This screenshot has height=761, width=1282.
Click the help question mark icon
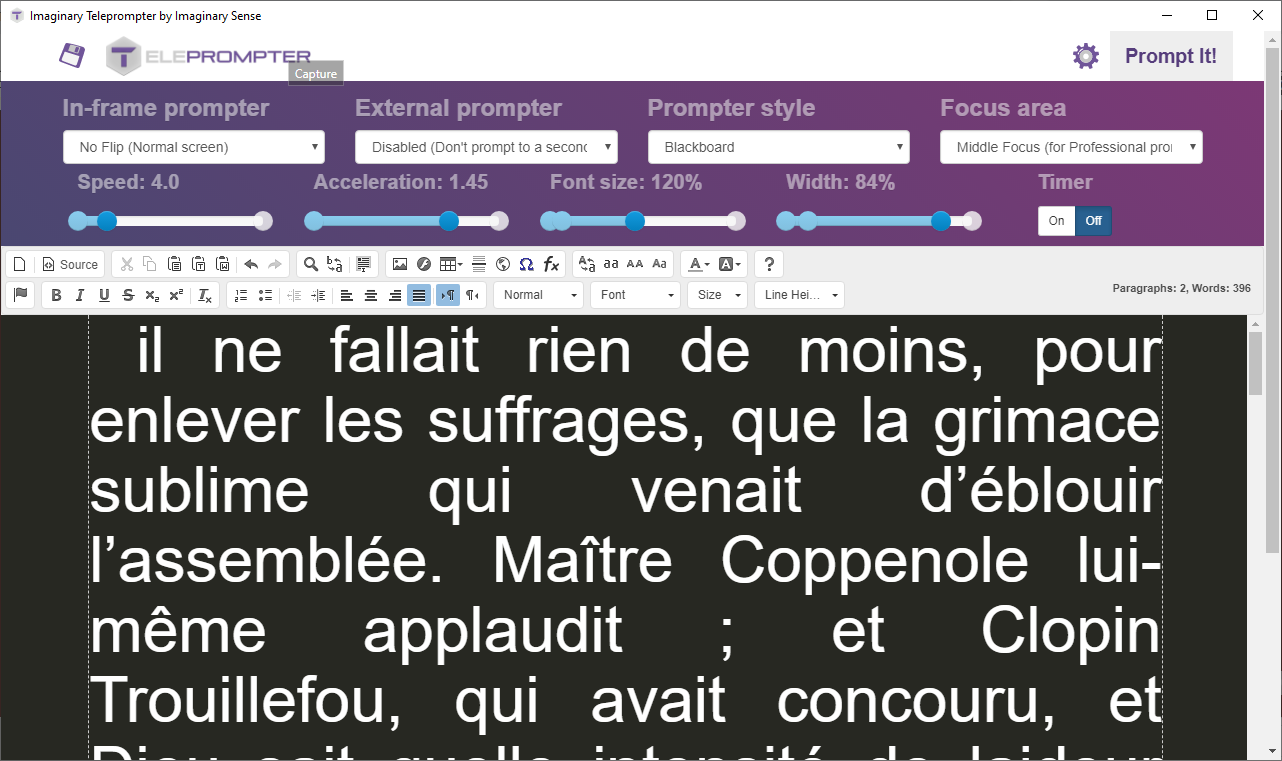pyautogui.click(x=769, y=264)
